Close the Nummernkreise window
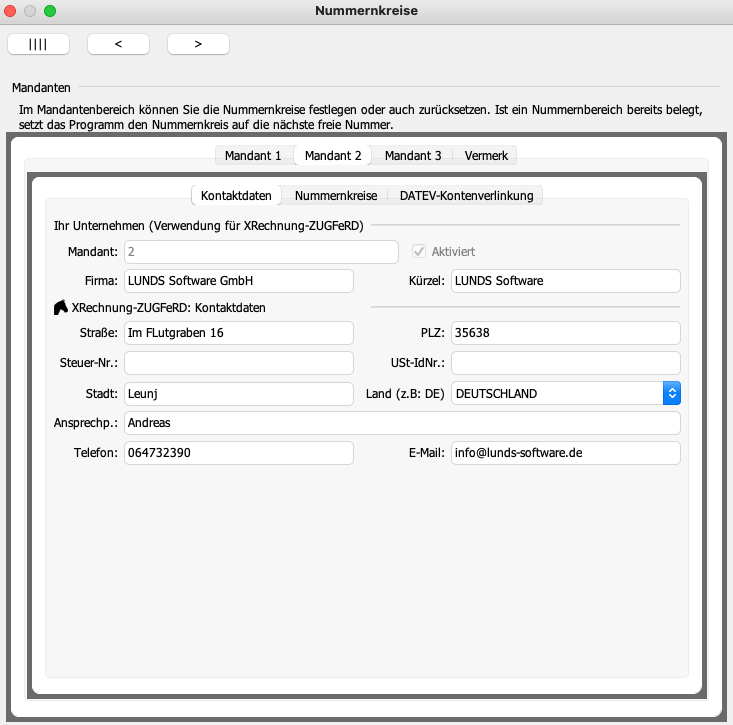This screenshot has height=725, width=733. pos(10,11)
